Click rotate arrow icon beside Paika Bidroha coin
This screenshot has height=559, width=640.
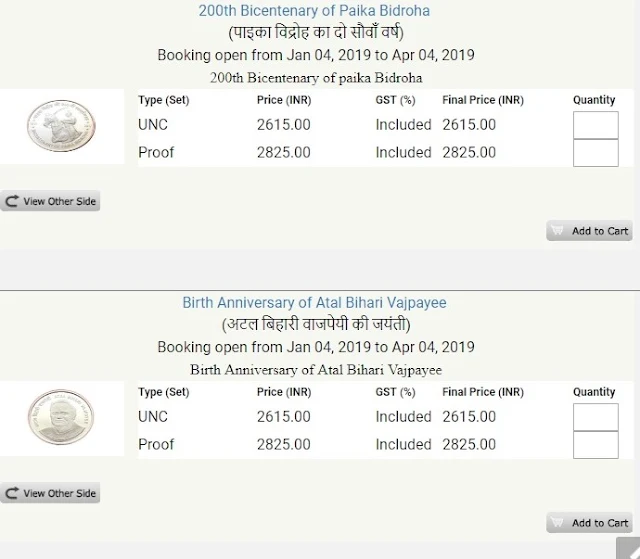coord(13,202)
